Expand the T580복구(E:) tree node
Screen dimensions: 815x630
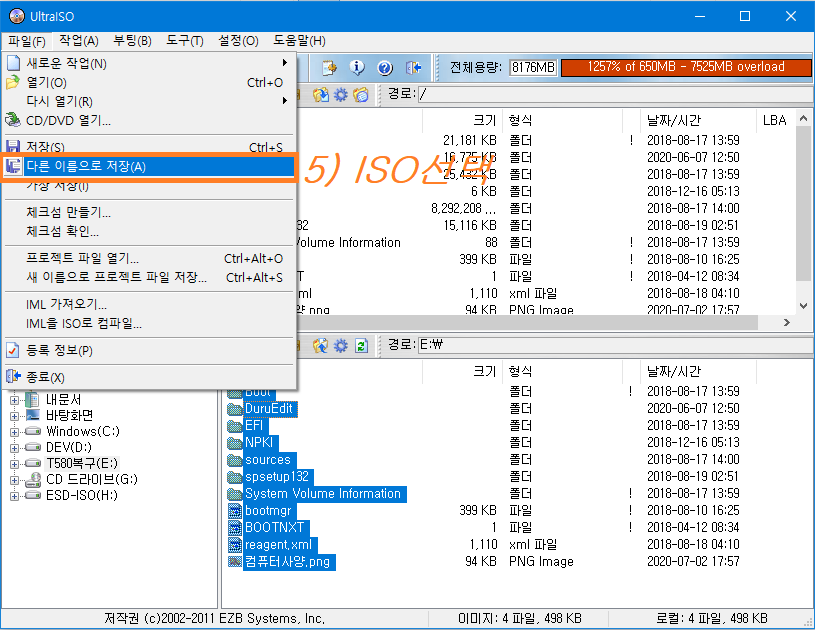[14, 464]
